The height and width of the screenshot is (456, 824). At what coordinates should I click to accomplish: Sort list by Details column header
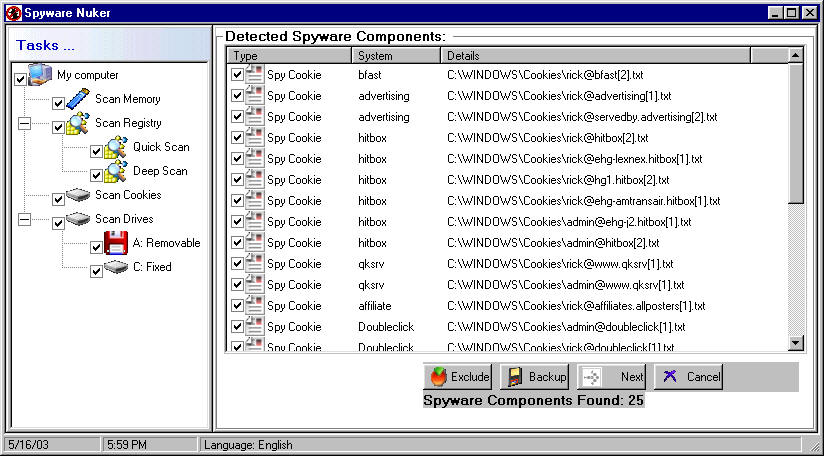596,55
